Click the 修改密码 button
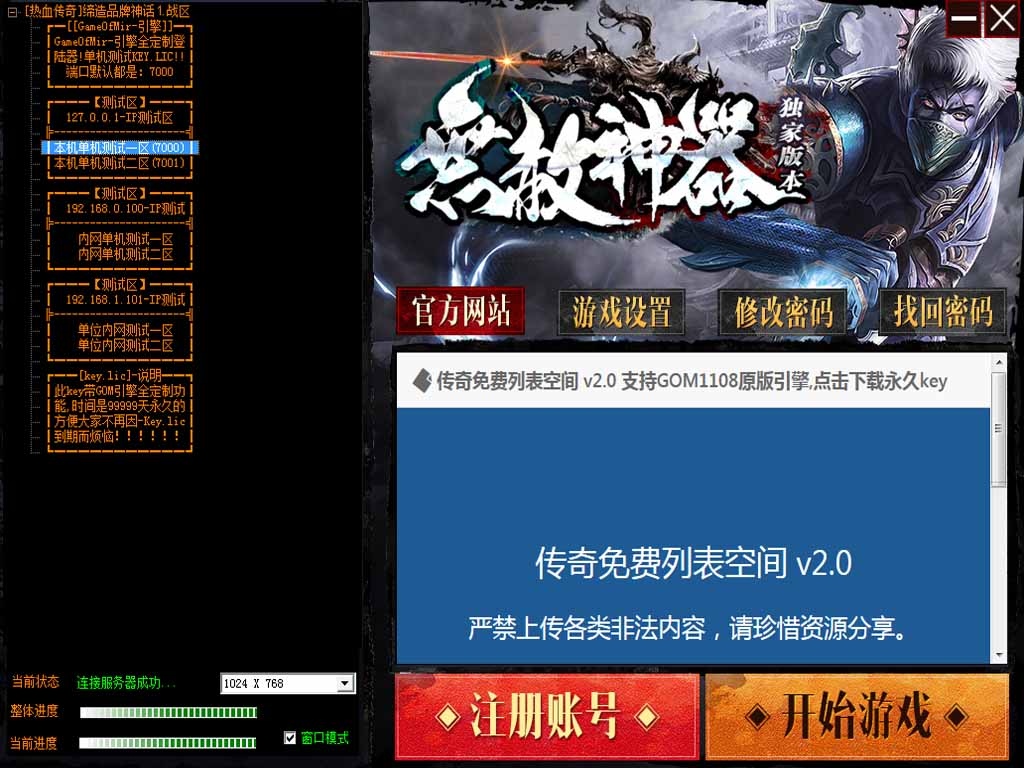The height and width of the screenshot is (768, 1024). tap(782, 312)
